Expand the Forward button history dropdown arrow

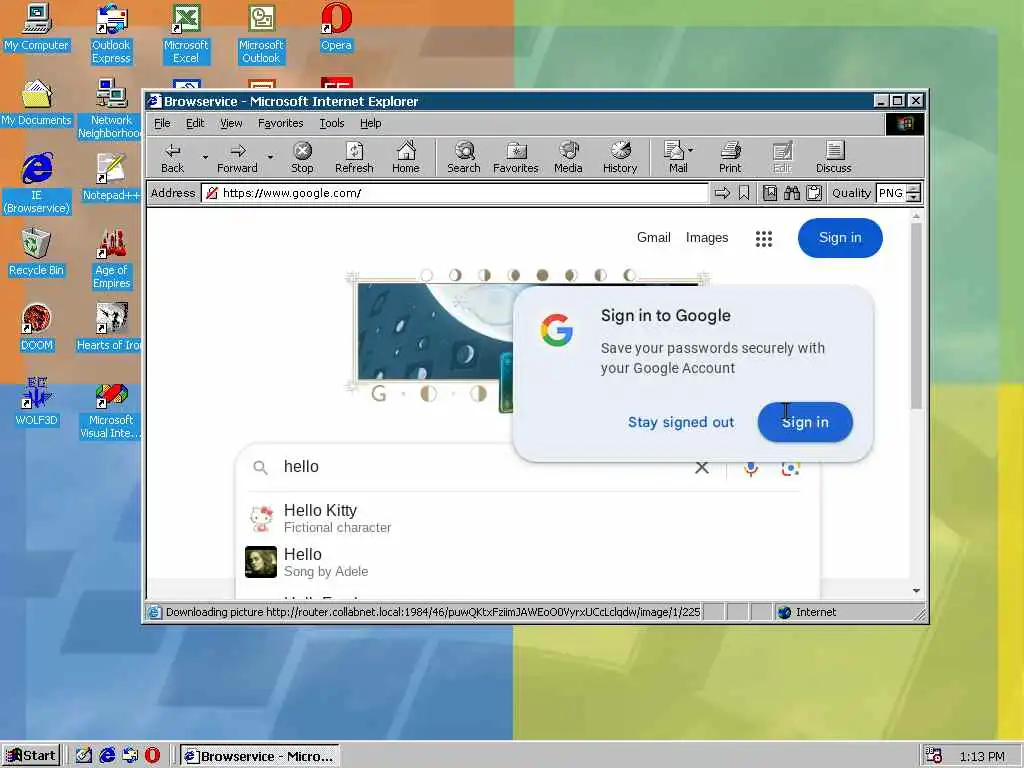[x=270, y=157]
